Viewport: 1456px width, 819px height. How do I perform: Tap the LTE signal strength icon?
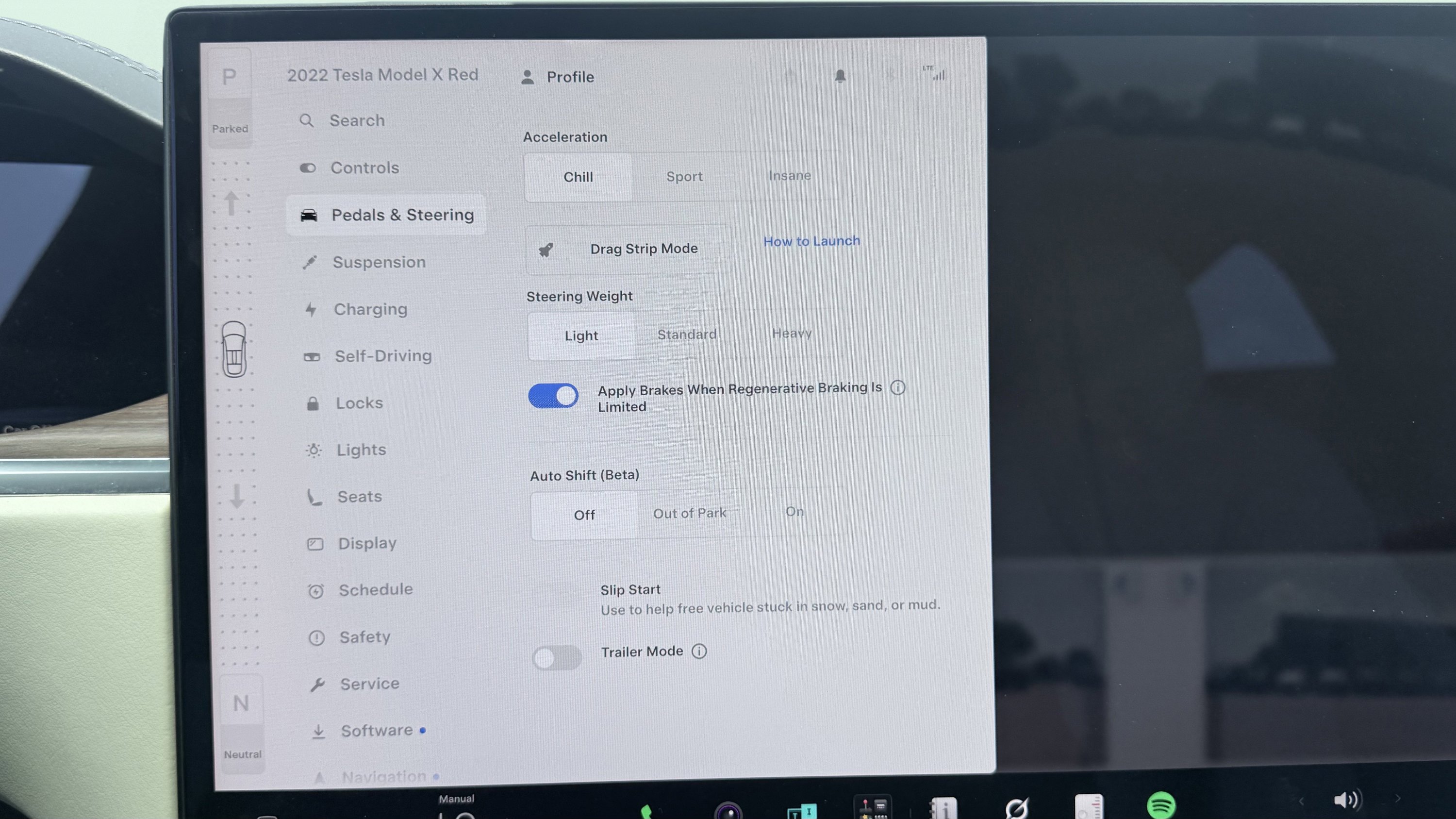coord(935,73)
